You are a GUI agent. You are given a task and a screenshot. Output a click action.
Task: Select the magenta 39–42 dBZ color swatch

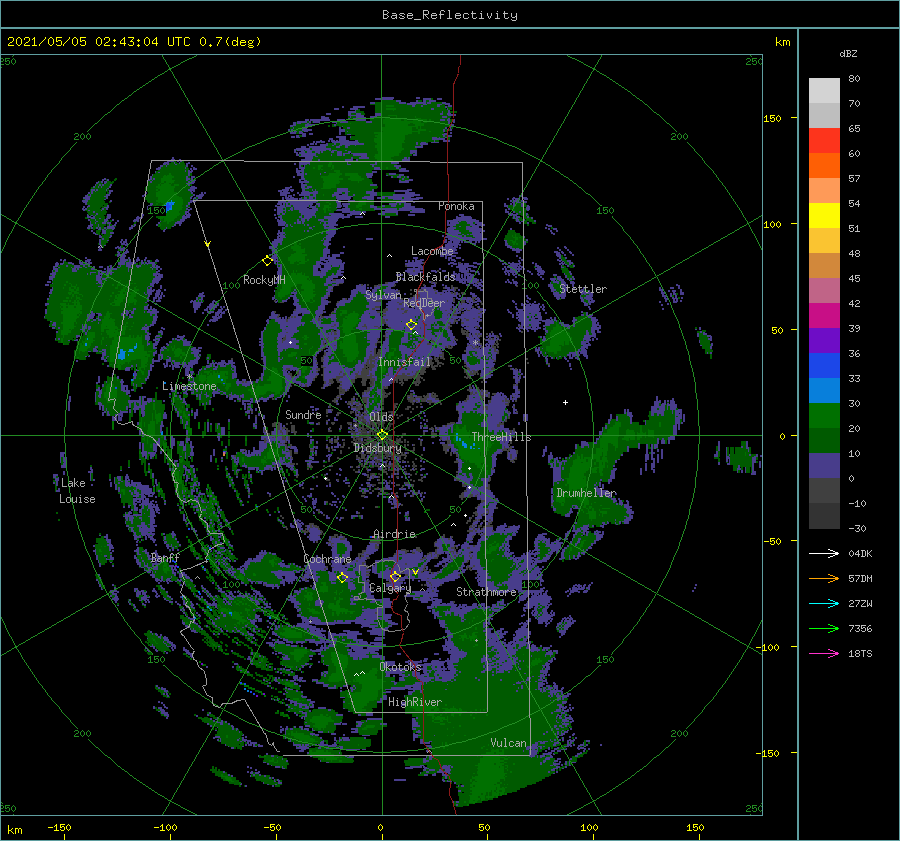(824, 316)
